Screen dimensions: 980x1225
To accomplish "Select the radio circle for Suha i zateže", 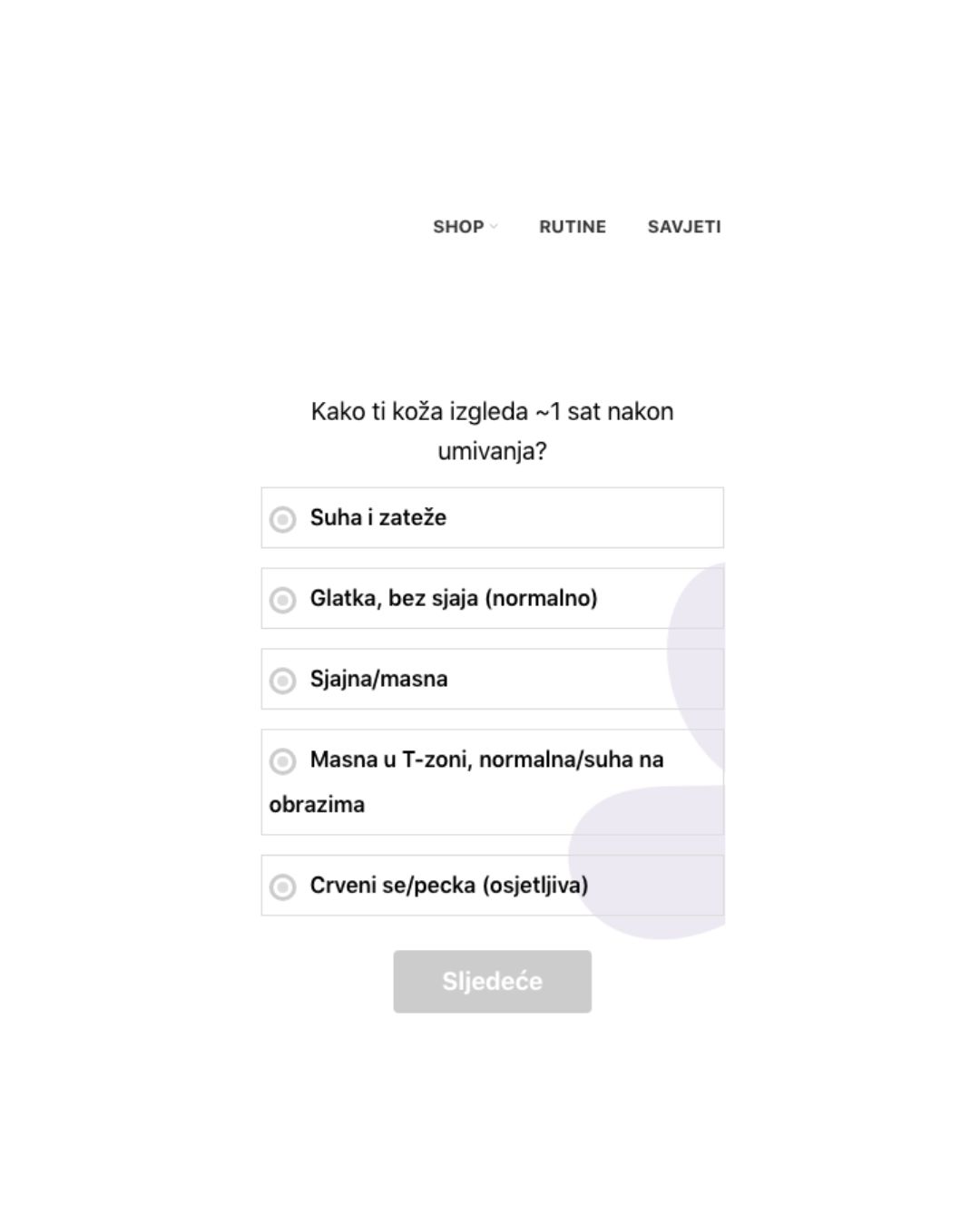I will tap(283, 519).
